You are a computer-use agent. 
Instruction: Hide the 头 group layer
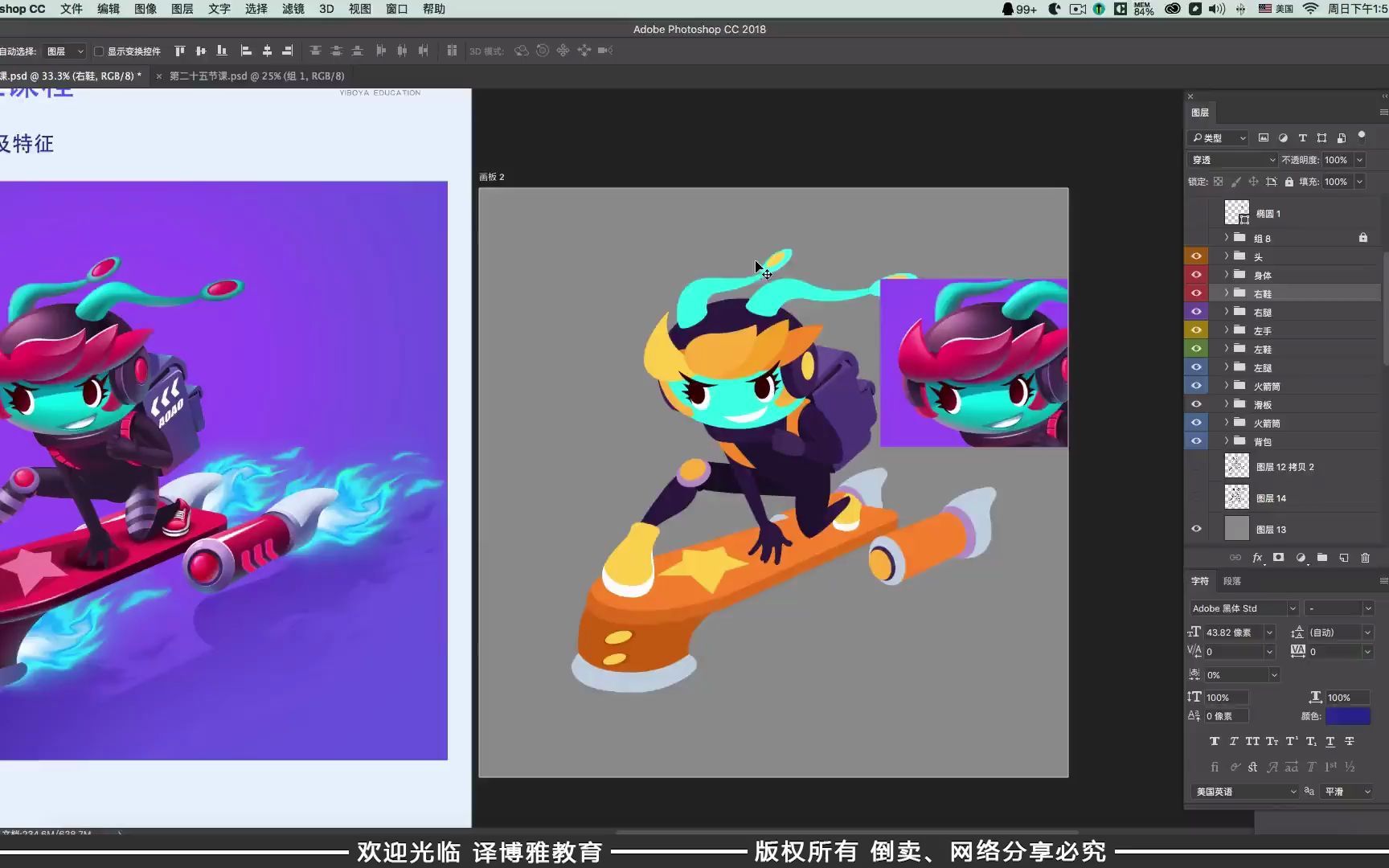point(1196,256)
